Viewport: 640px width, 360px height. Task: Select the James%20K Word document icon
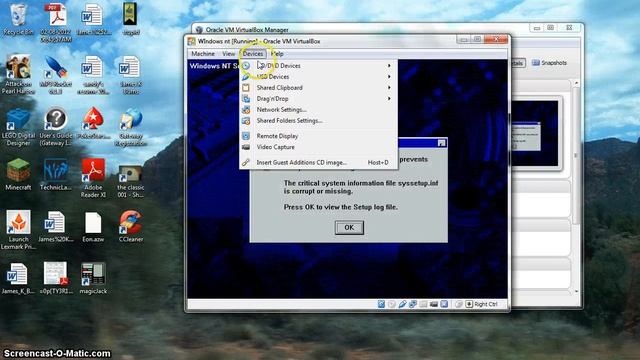pyautogui.click(x=56, y=227)
